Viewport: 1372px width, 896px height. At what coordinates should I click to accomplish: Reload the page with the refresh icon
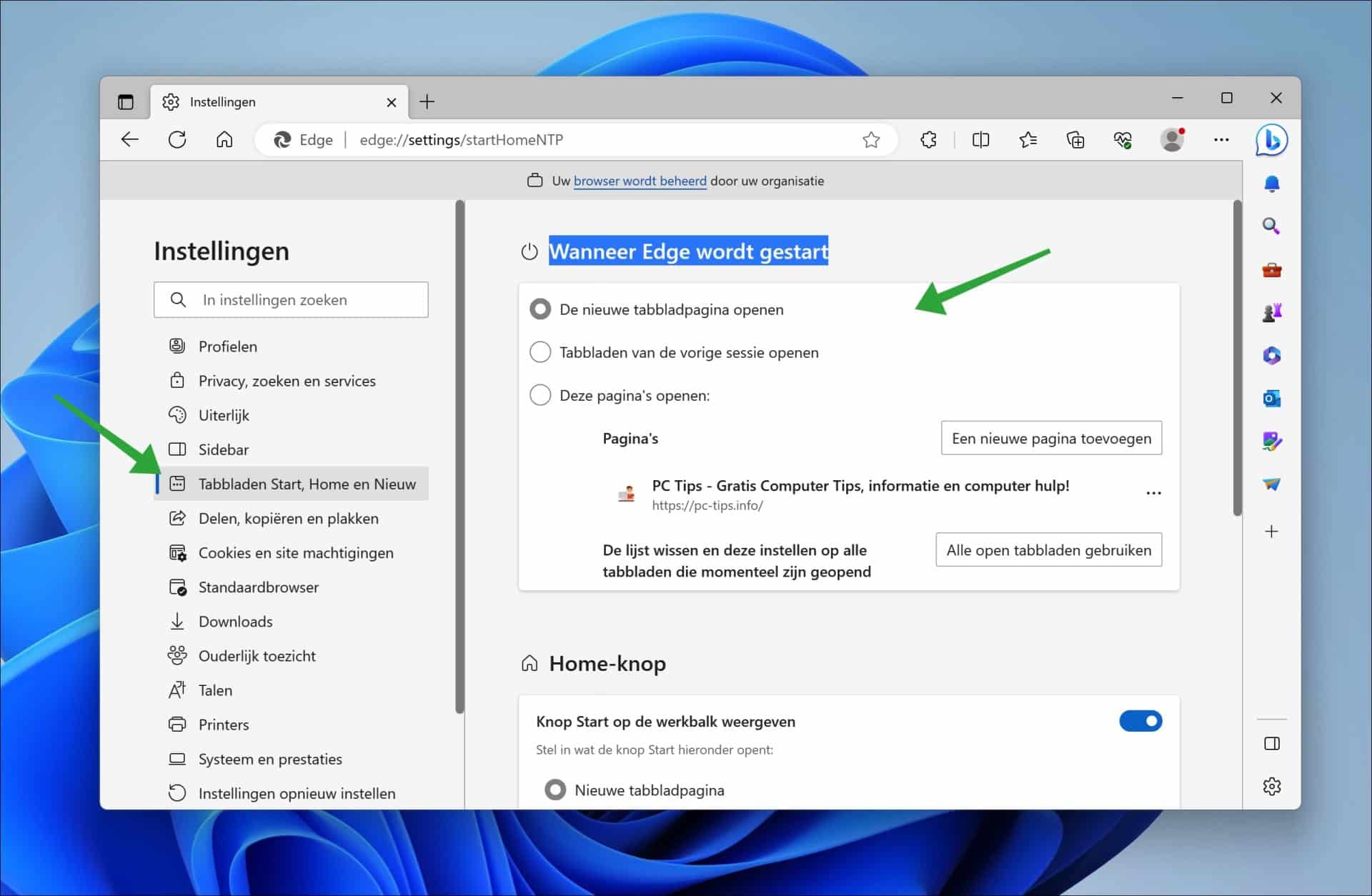click(x=177, y=140)
